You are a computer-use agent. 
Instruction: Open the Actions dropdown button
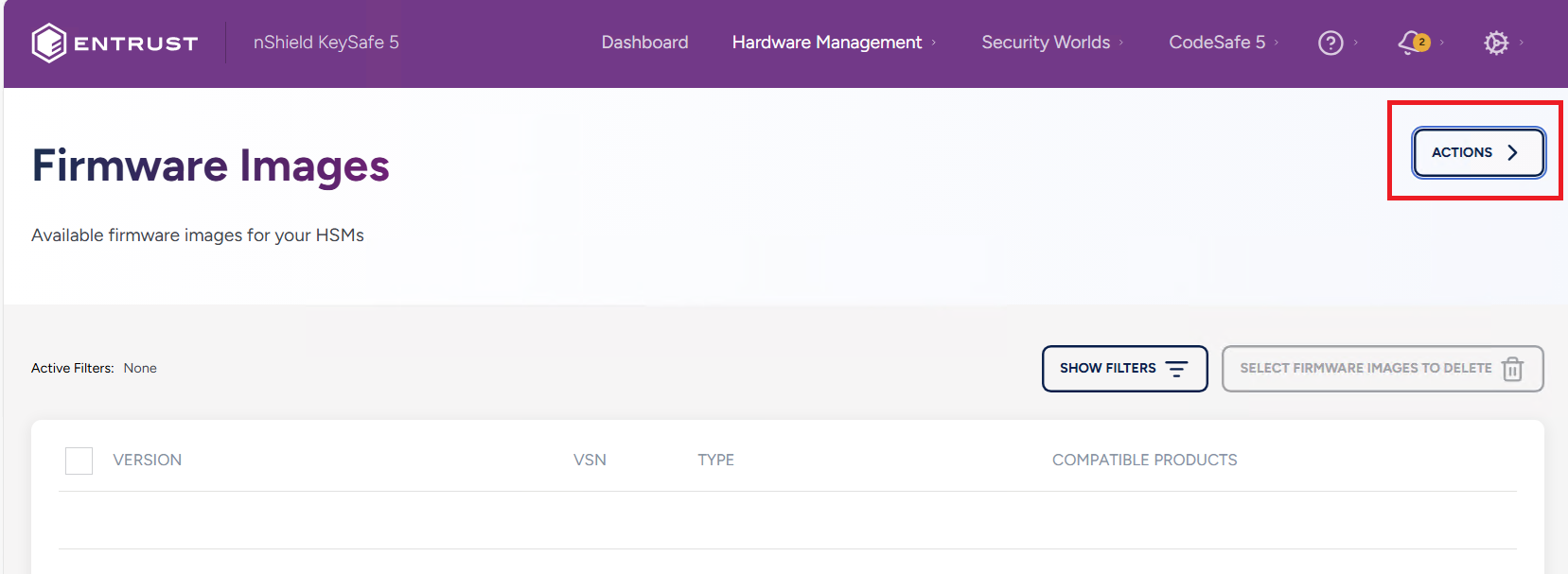1478,152
